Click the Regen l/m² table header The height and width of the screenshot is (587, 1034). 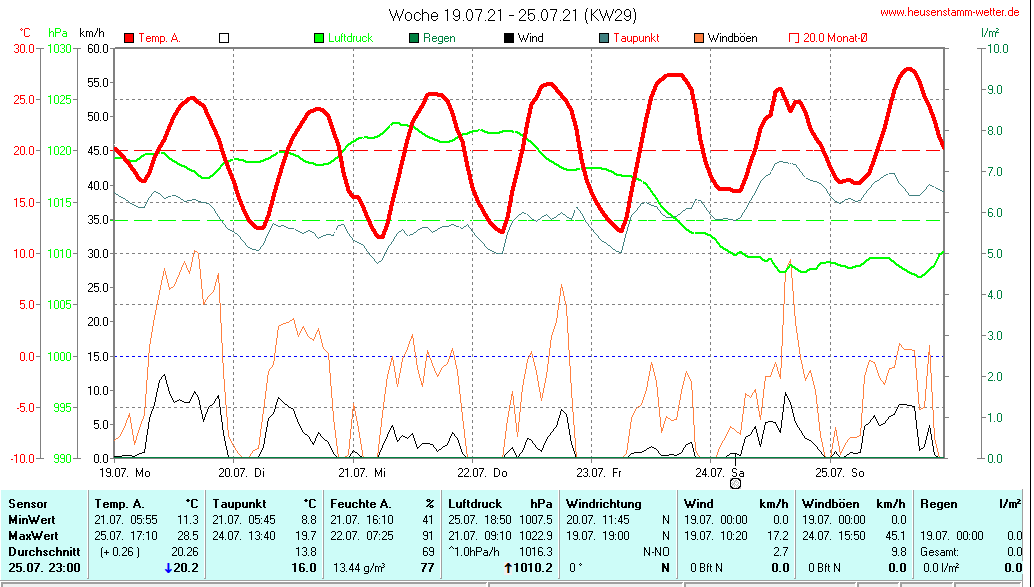(x=970, y=504)
